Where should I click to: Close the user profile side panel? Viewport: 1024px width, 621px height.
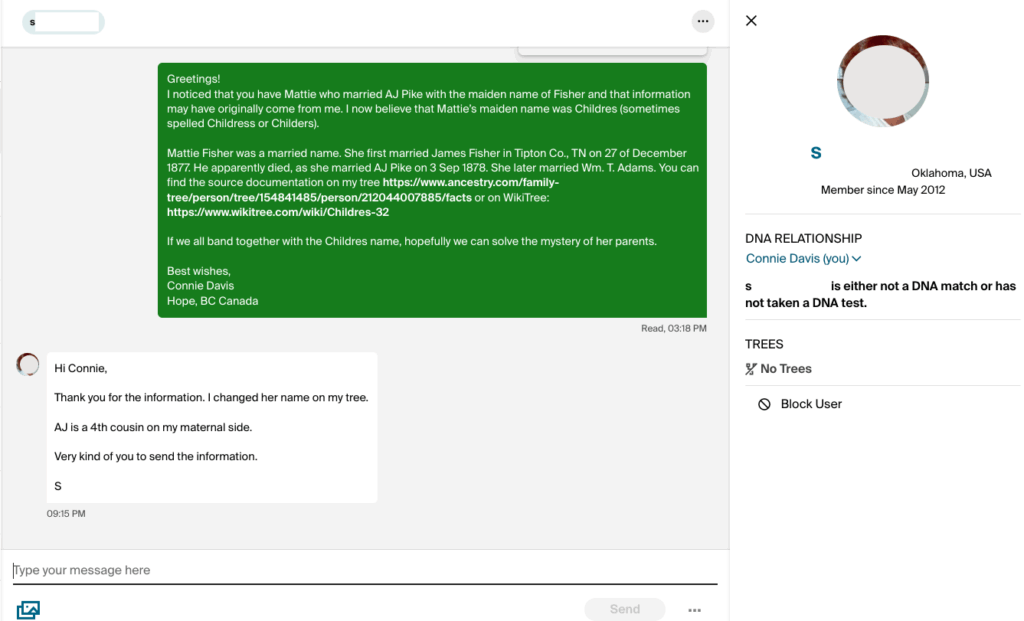pos(751,21)
